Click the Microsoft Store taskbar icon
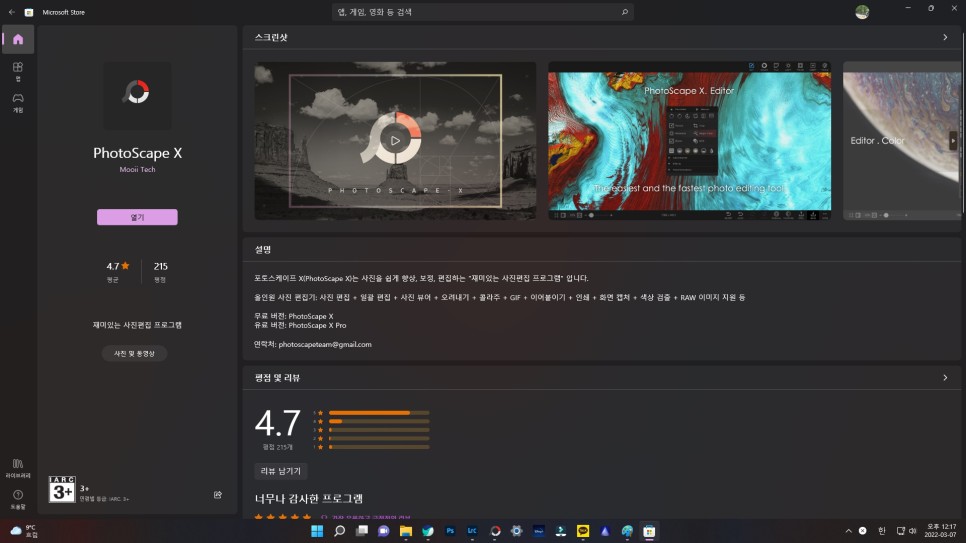966x543 pixels. pos(649,531)
